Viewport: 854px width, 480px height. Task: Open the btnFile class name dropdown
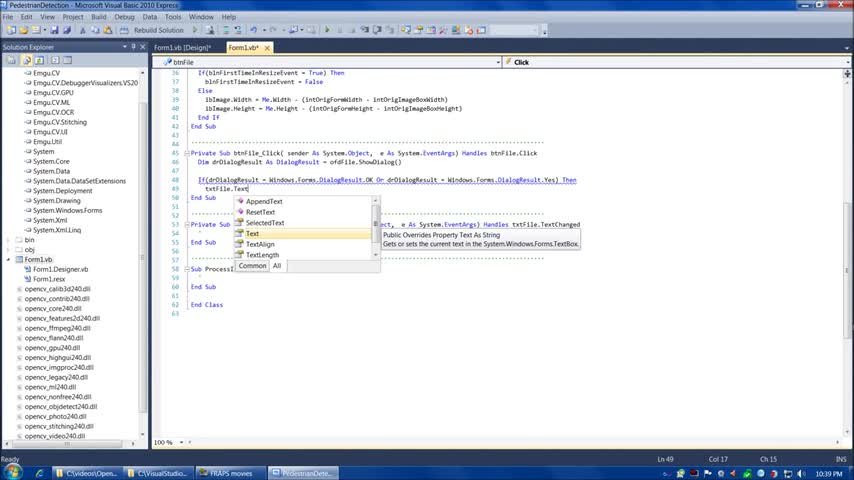[498, 63]
